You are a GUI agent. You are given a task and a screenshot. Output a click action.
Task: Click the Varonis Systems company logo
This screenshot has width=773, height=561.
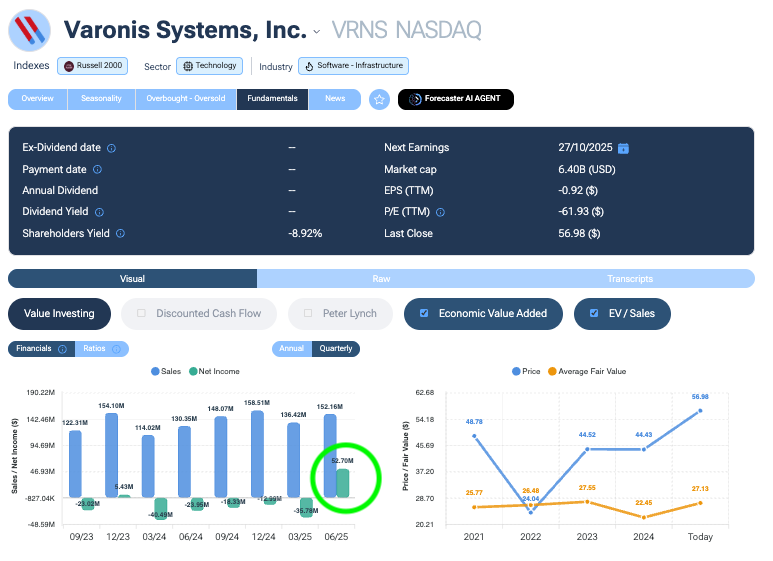30,30
